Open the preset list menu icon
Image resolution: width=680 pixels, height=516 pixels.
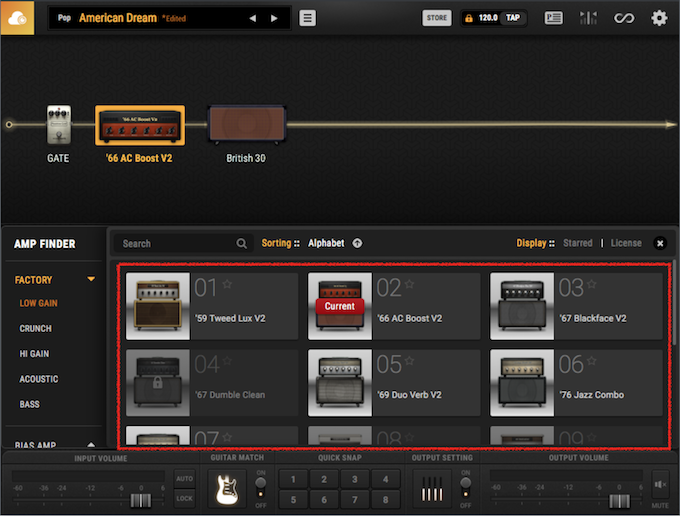(x=307, y=18)
